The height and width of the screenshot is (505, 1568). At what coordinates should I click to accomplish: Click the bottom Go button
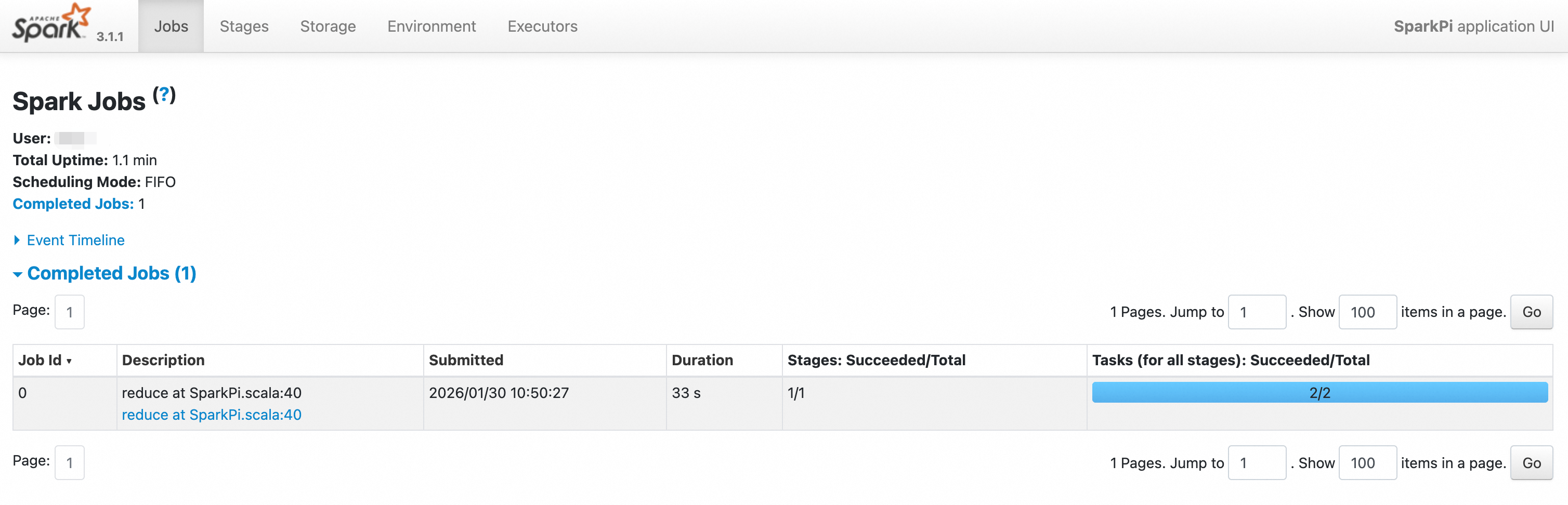tap(1531, 463)
